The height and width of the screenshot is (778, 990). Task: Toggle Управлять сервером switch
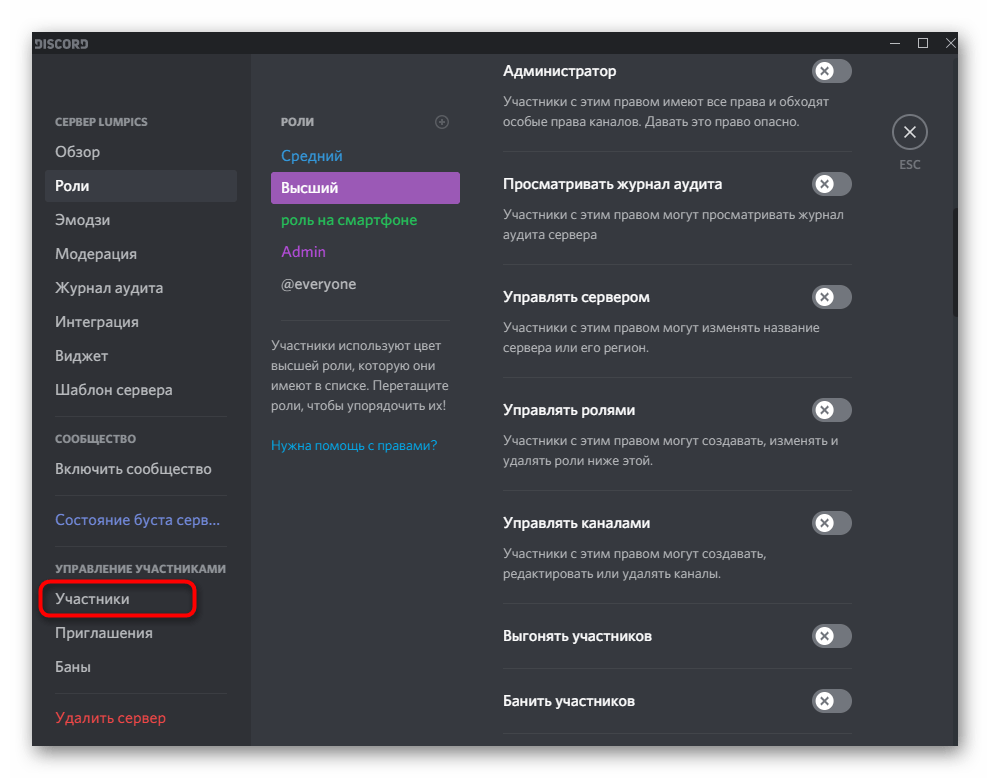click(832, 297)
